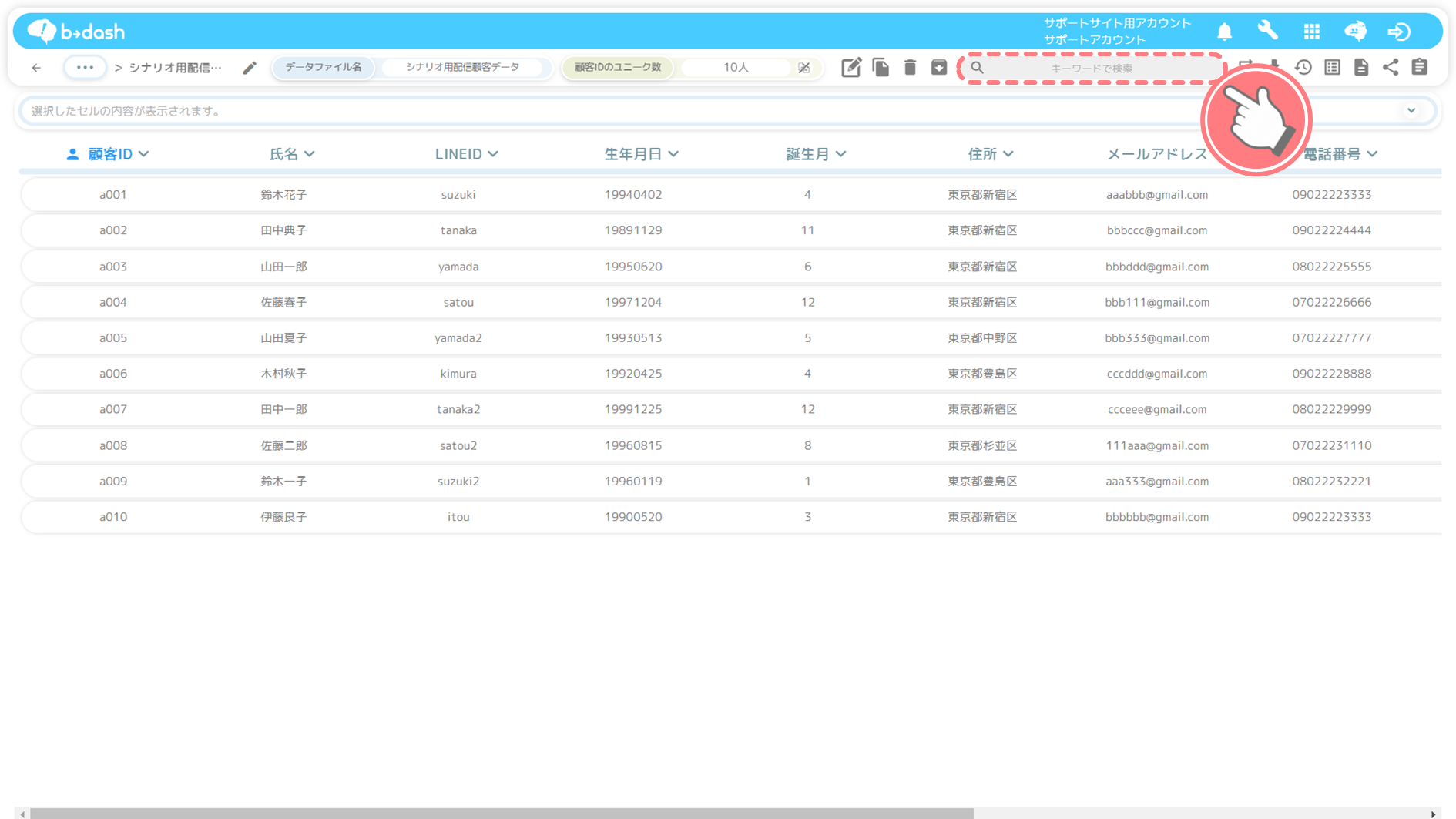Open the 生年月日 column dropdown

(x=673, y=154)
